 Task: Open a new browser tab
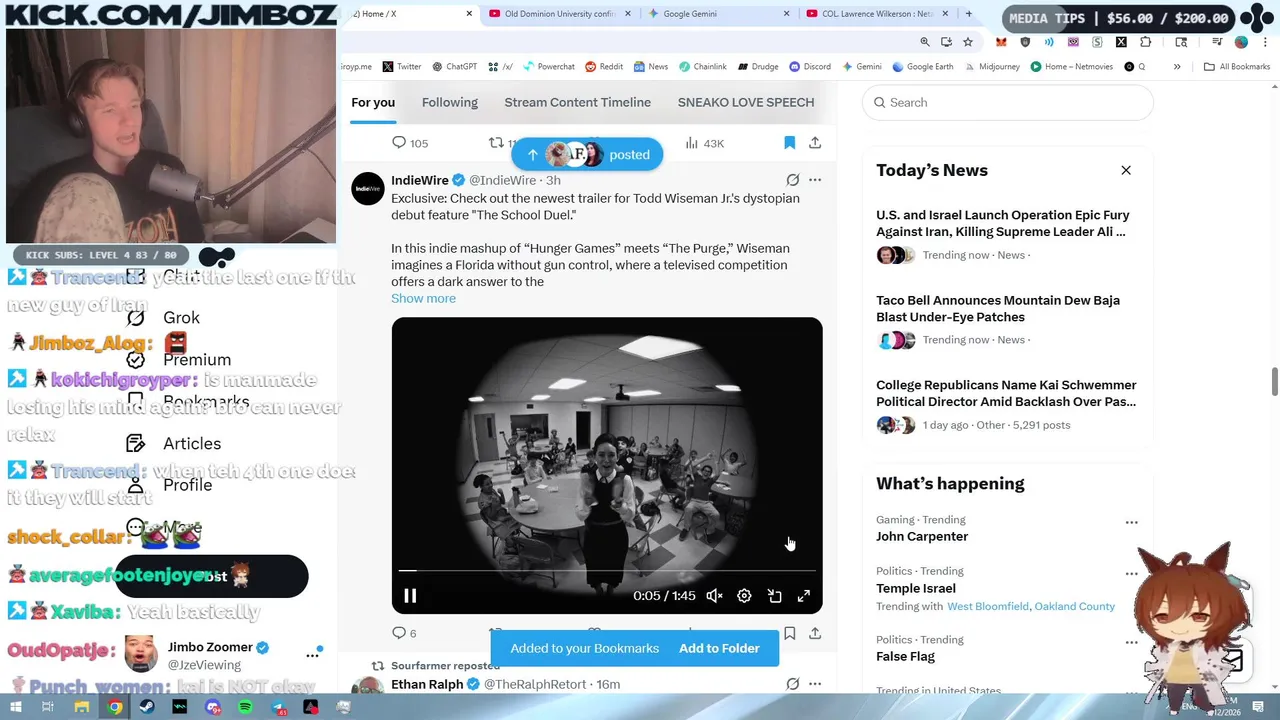[968, 14]
